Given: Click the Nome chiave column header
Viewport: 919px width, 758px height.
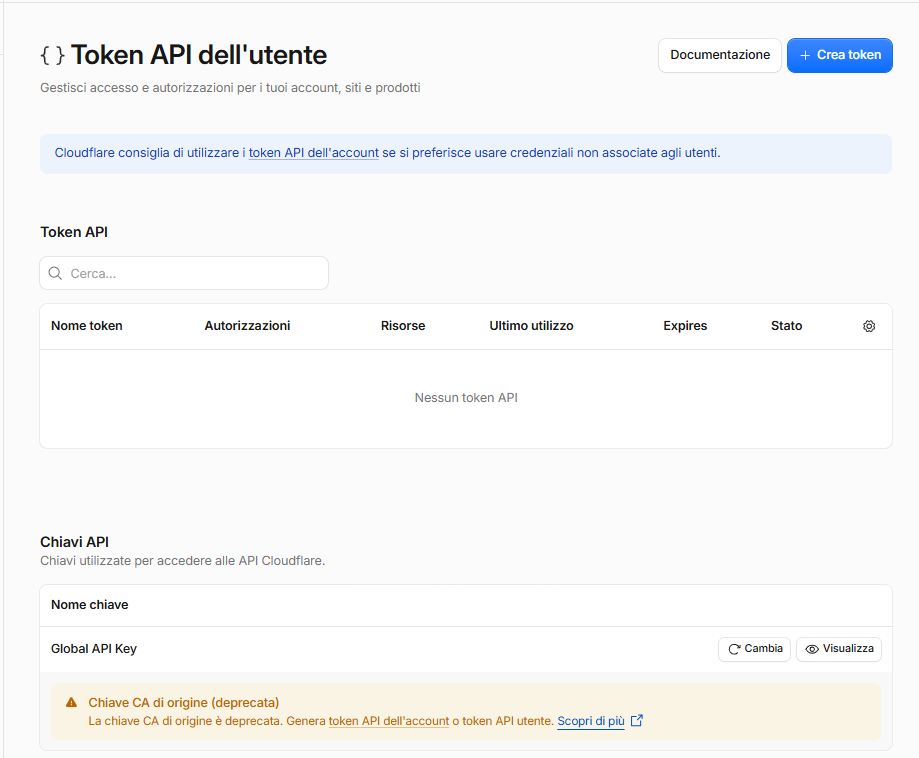Looking at the screenshot, I should click(90, 605).
